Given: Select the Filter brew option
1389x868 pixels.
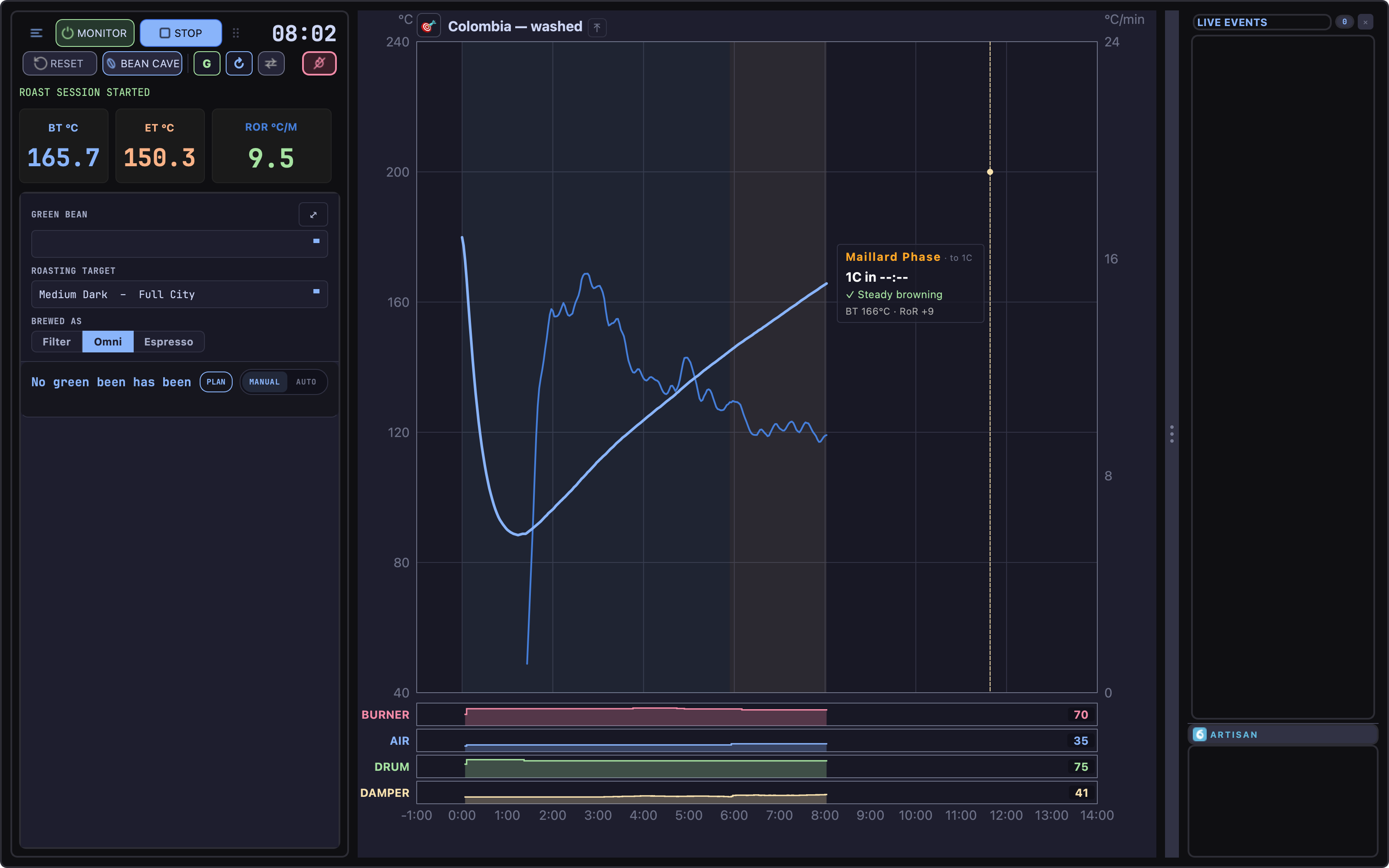Looking at the screenshot, I should coord(57,342).
